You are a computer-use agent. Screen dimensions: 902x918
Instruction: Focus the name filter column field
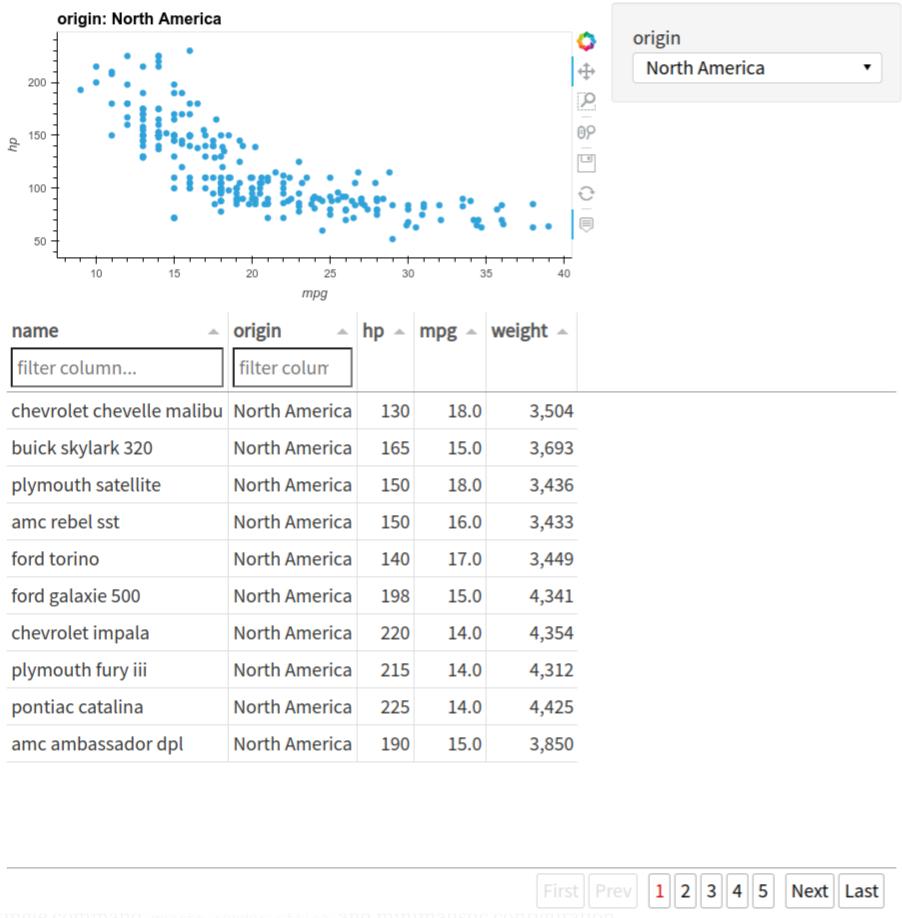pos(117,368)
